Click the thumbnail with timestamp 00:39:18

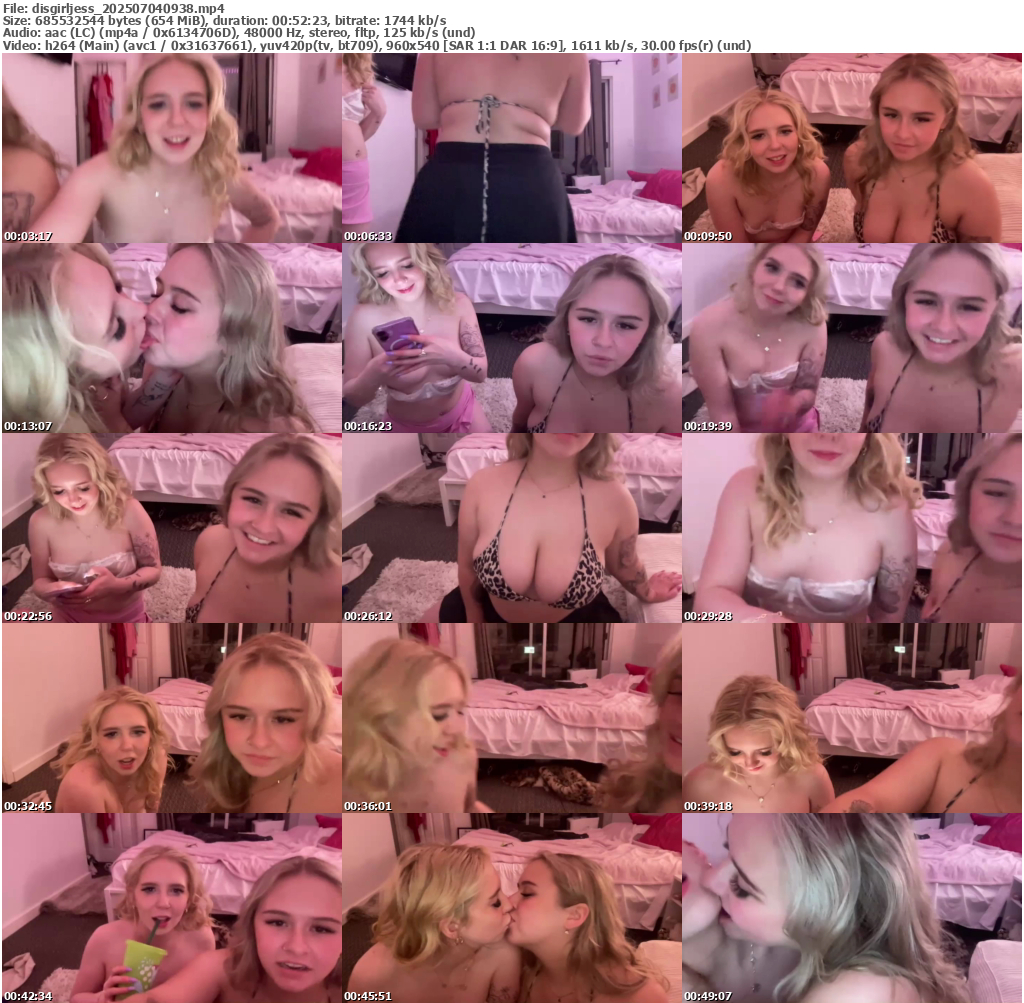852,718
